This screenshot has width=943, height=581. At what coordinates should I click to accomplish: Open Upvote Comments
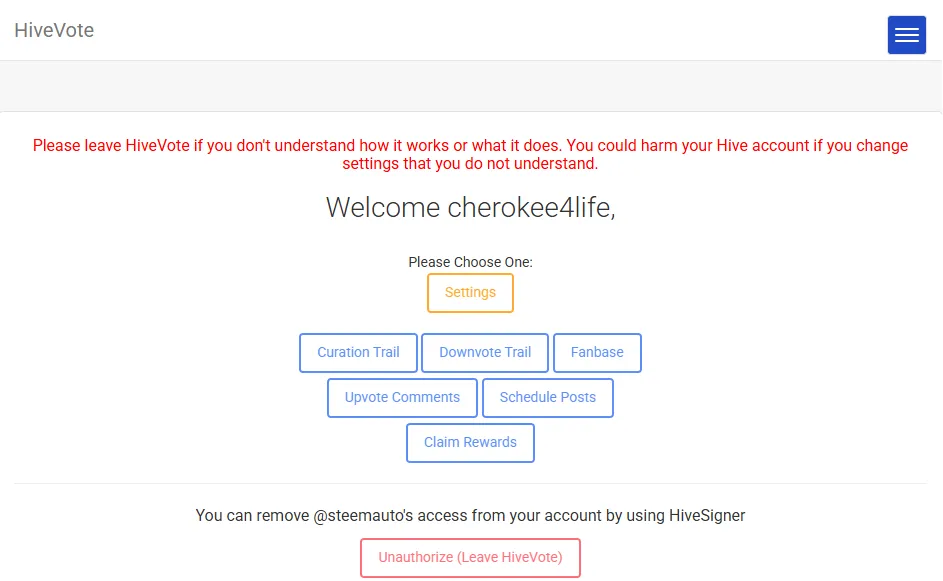click(x=402, y=398)
